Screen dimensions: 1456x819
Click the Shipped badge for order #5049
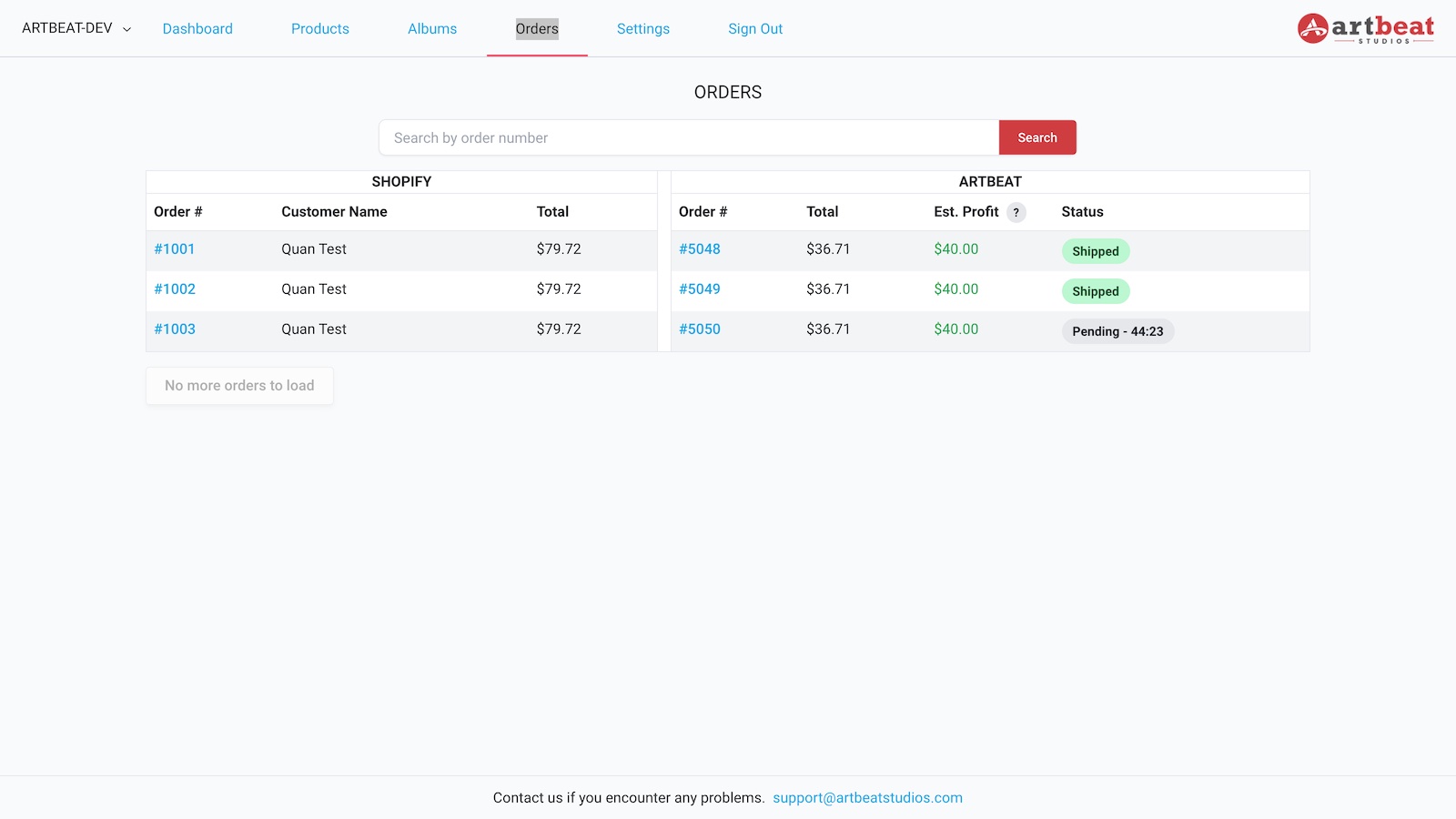(1096, 291)
